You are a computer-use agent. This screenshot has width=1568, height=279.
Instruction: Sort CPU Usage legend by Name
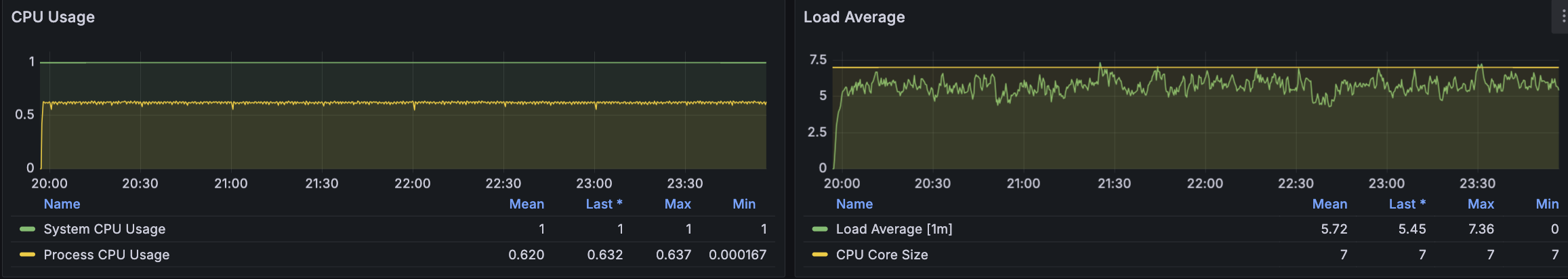coord(62,204)
